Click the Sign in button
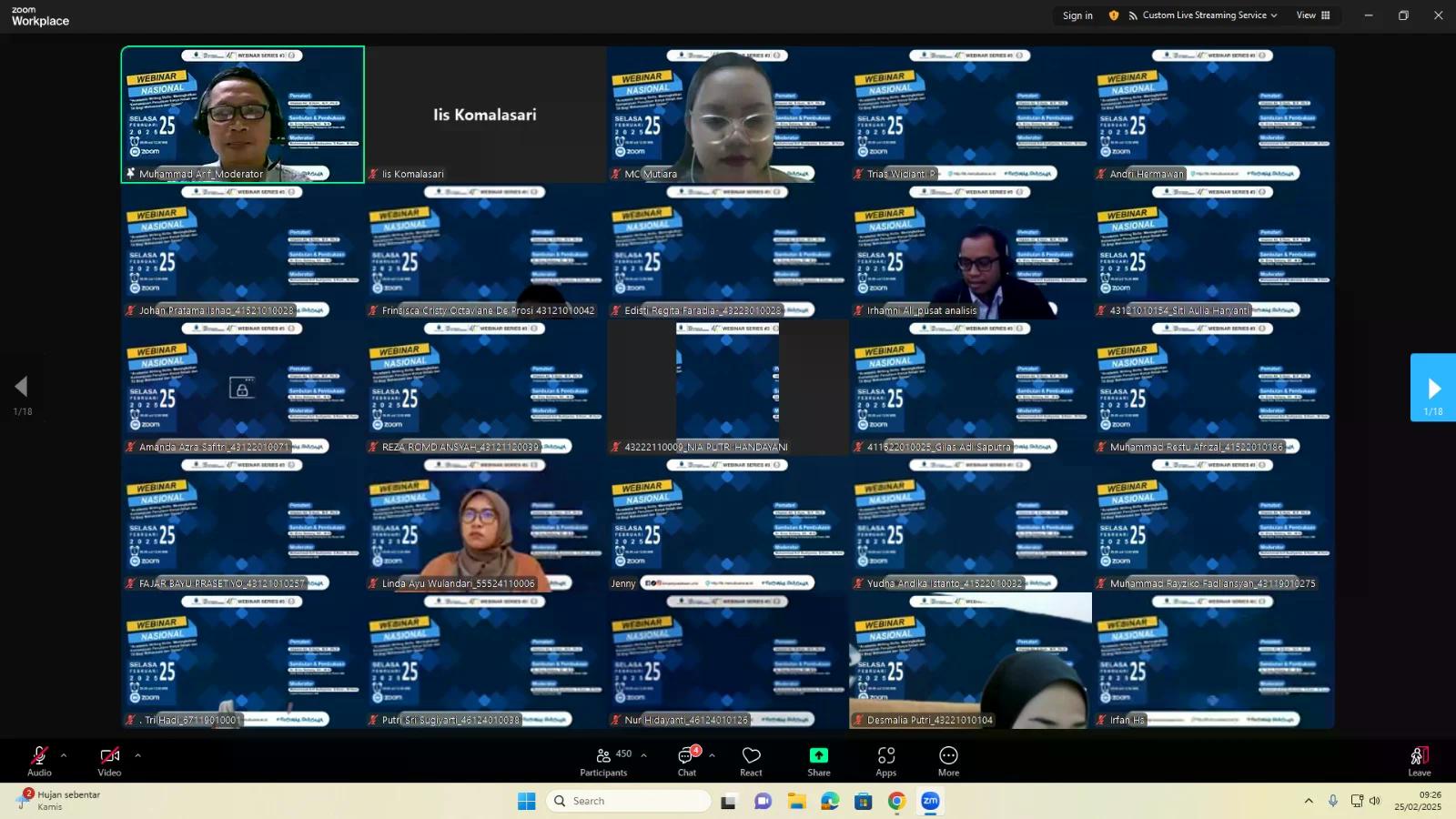Viewport: 1456px width, 819px height. [1077, 15]
